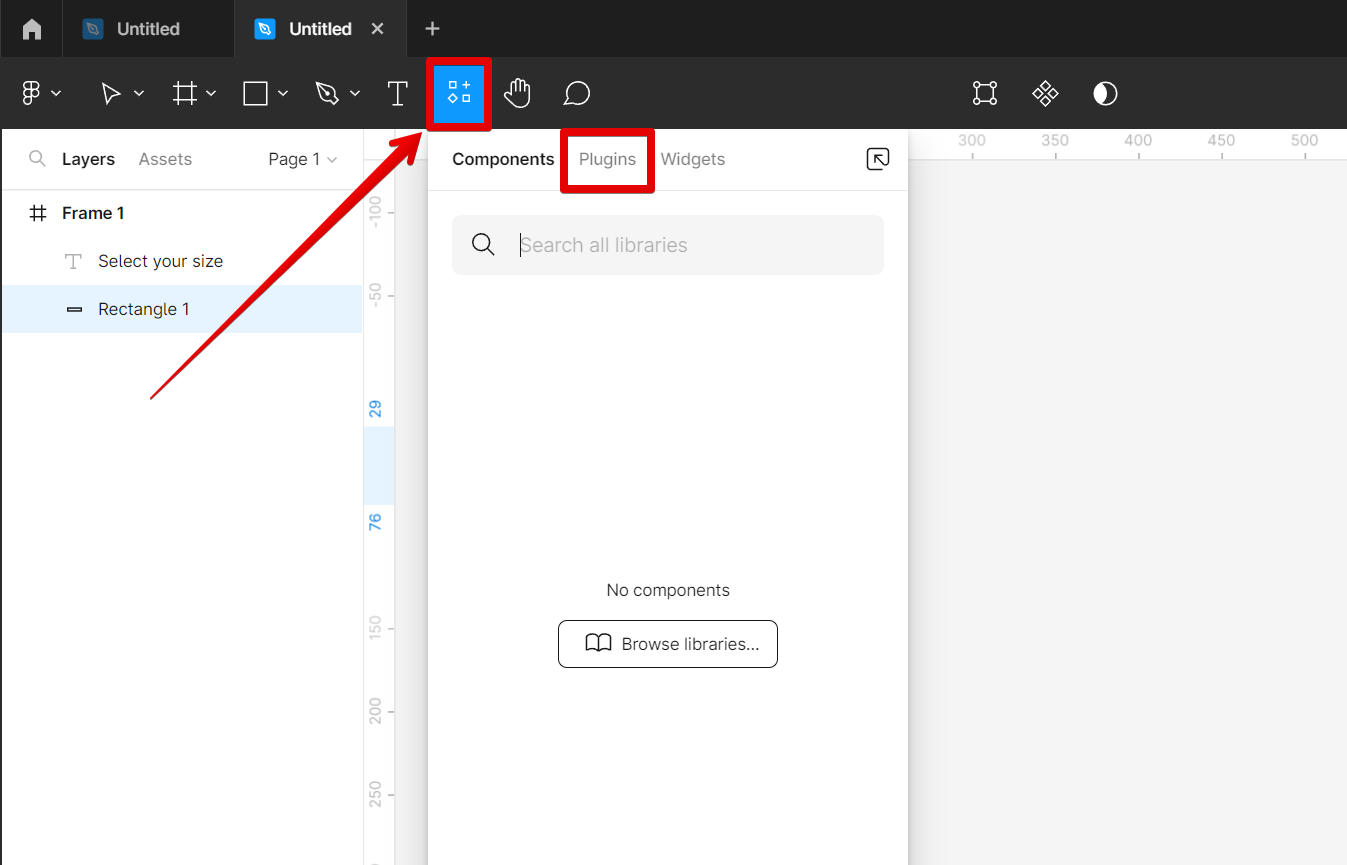Open the Assets tab

point(165,159)
